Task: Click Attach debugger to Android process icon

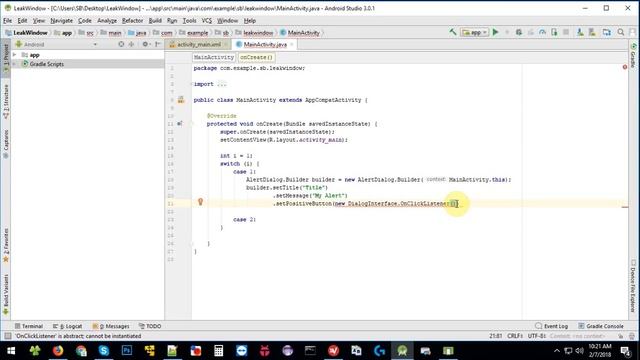Action: coord(554,32)
